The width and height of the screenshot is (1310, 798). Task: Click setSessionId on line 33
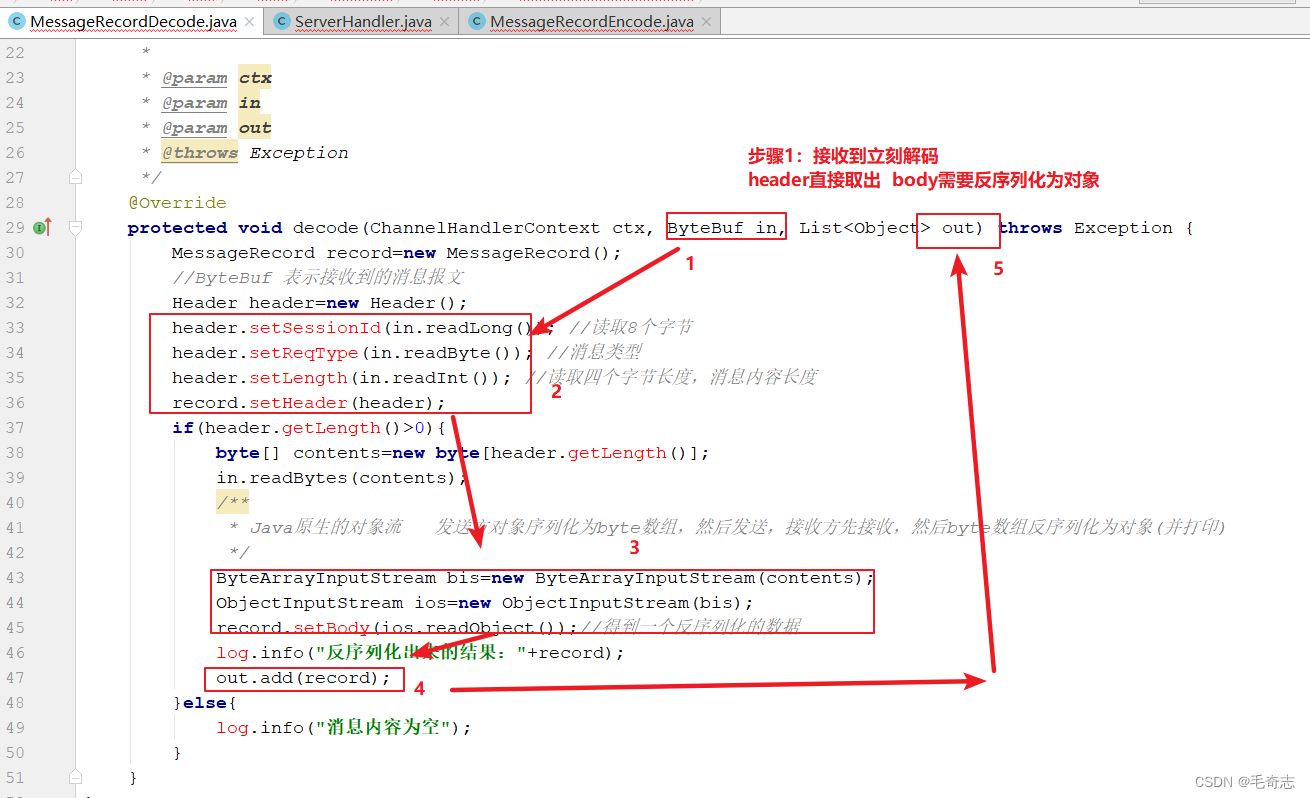tap(315, 328)
